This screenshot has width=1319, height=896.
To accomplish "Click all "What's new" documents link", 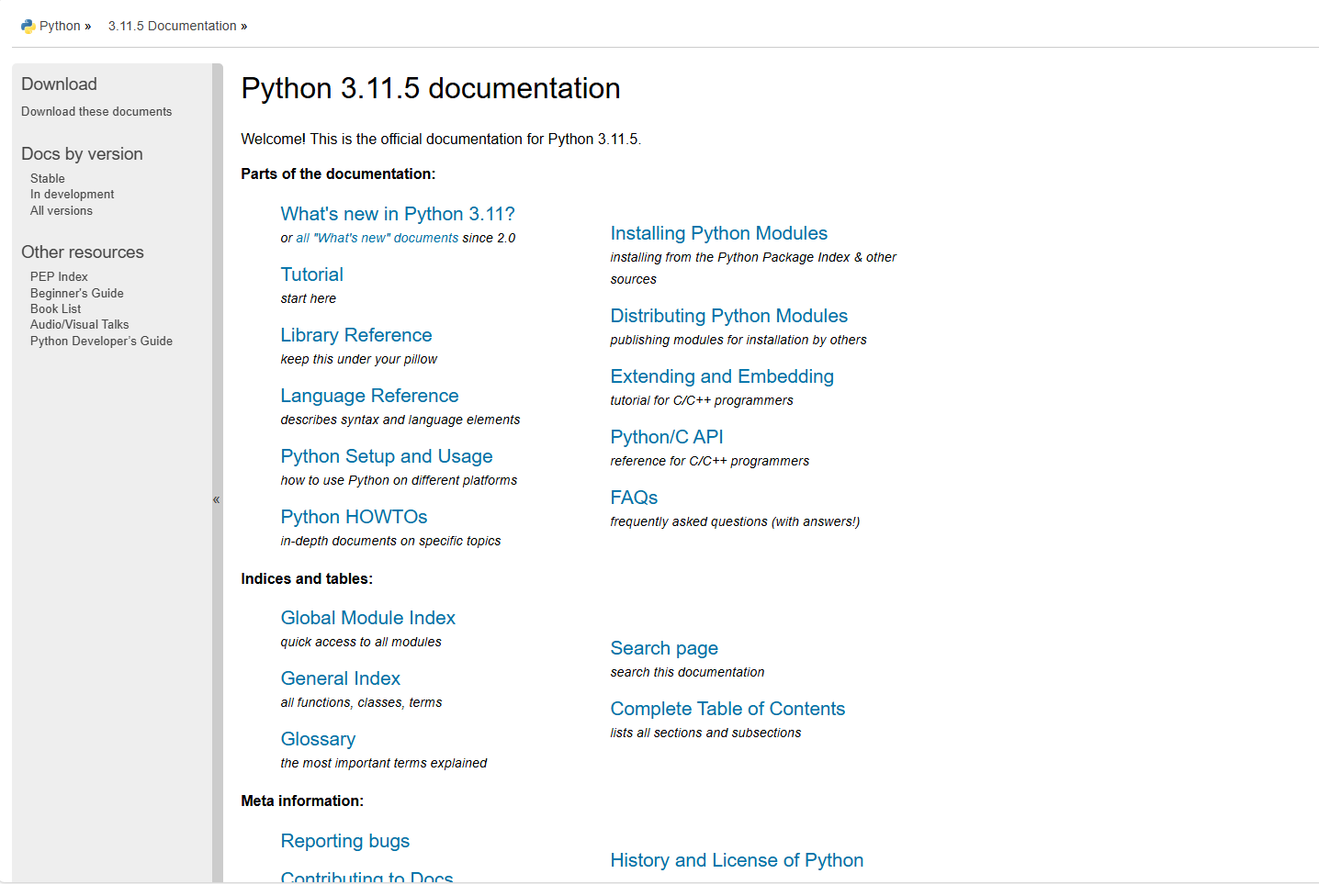I will coord(377,238).
